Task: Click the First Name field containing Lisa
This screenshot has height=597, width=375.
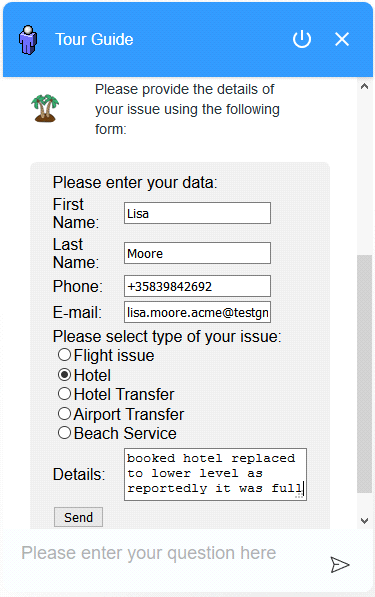Action: coord(197,213)
